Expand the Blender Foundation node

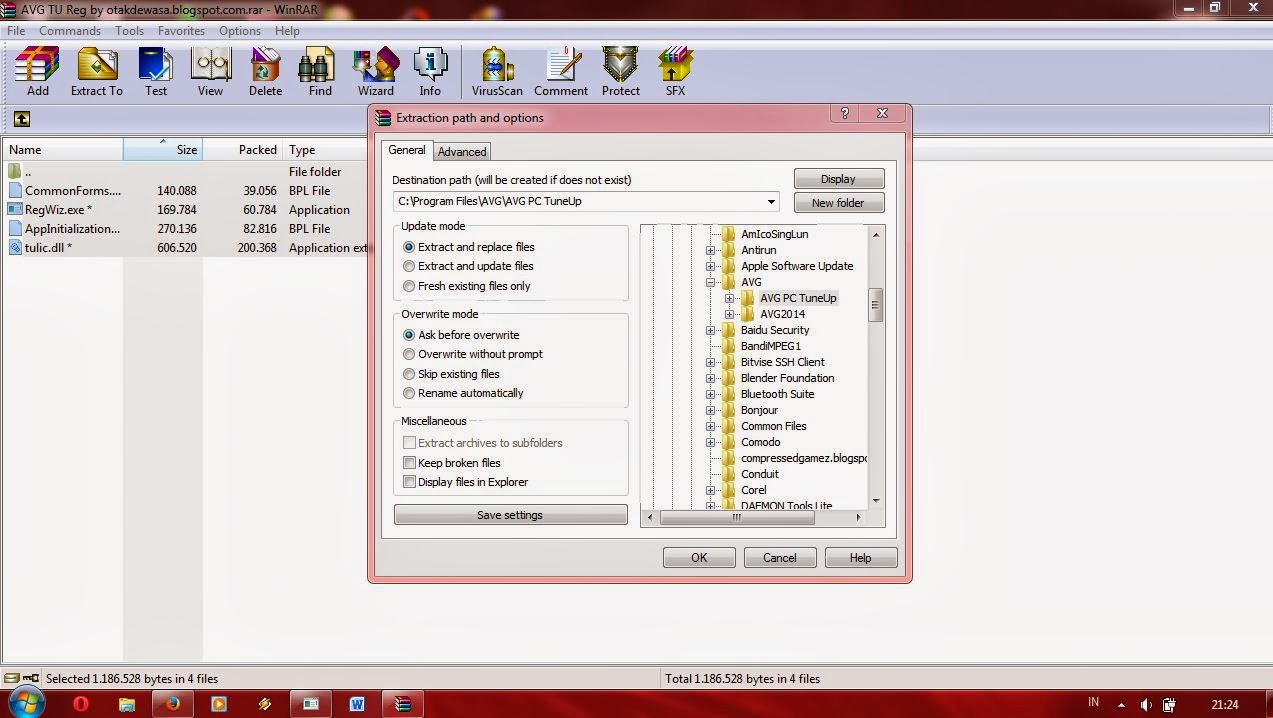pos(710,378)
